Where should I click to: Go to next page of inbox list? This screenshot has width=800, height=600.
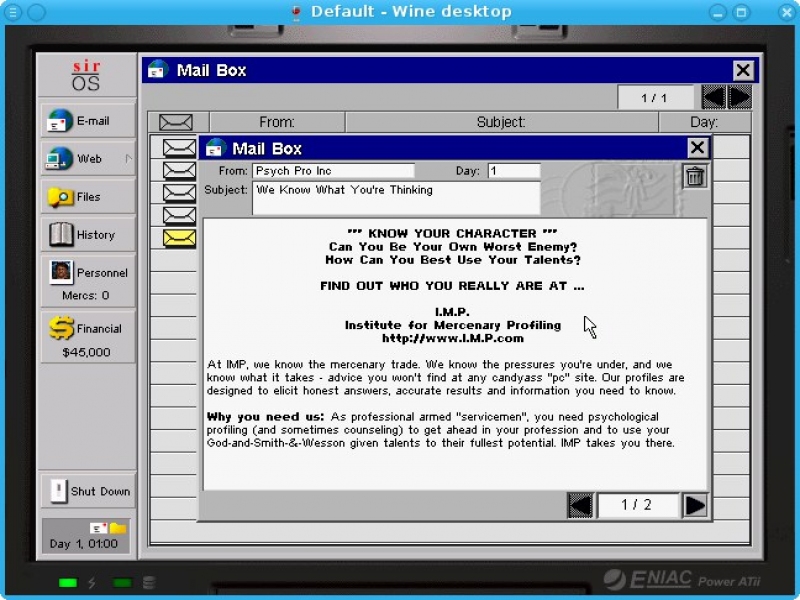point(740,97)
